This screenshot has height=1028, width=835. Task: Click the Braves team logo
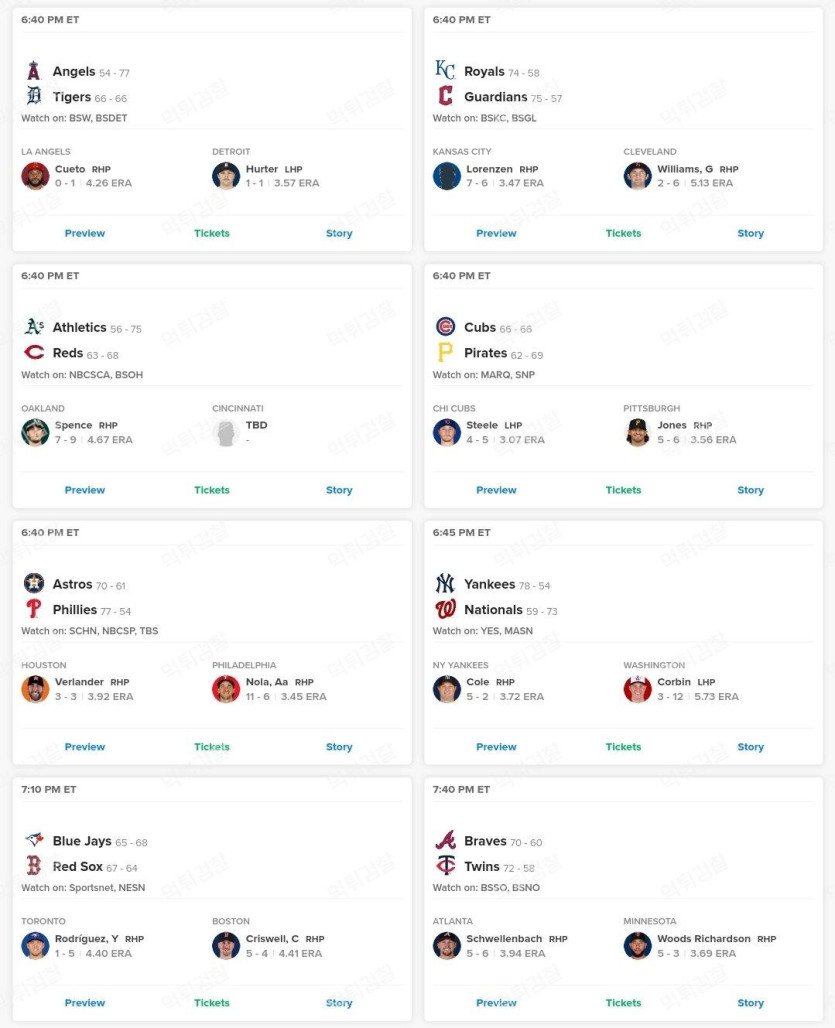pos(445,840)
